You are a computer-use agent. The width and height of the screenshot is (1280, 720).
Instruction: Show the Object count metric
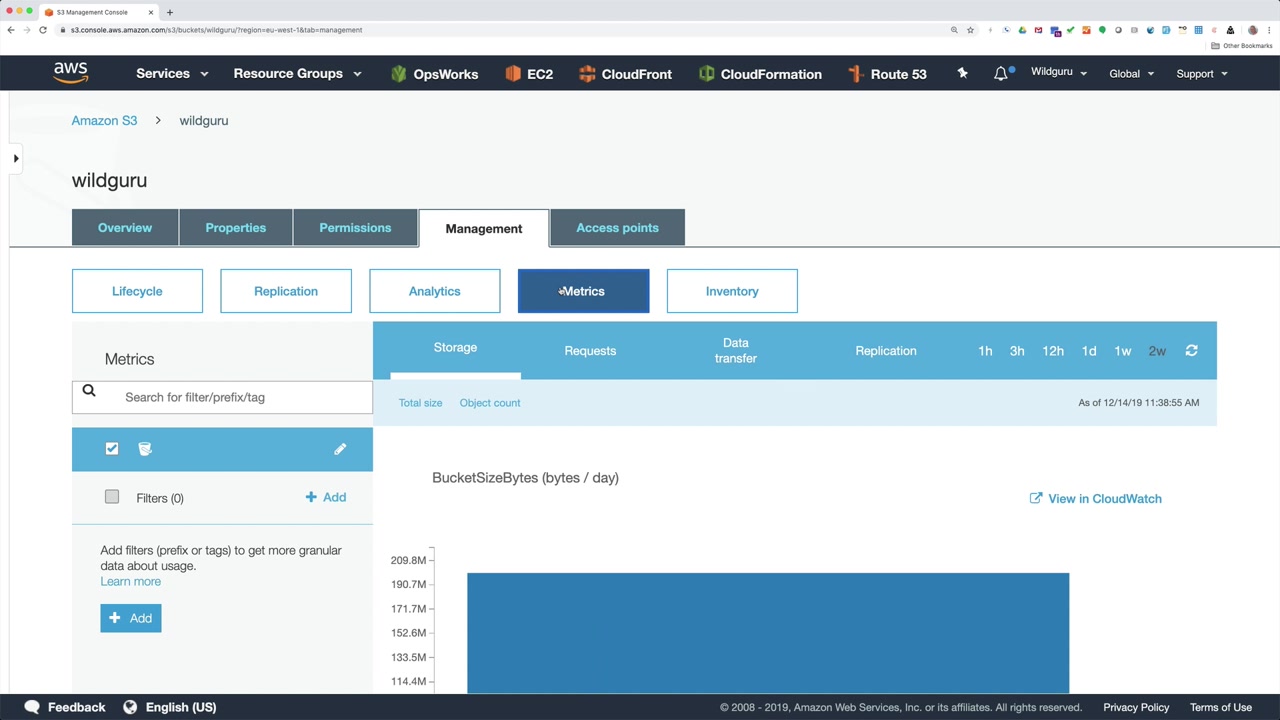(x=490, y=403)
